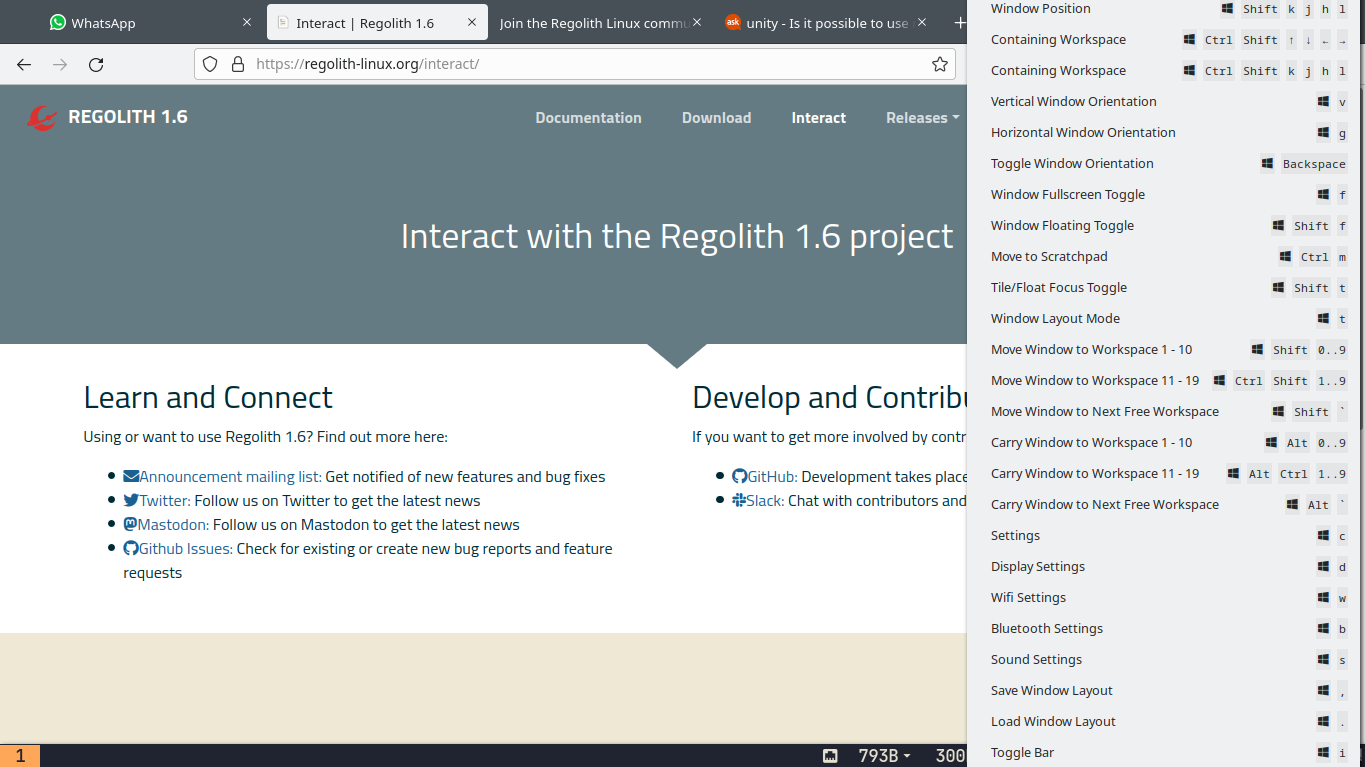Click the GitHub icon beside Github Issues
Screen dimensions: 1365x767
131,549
